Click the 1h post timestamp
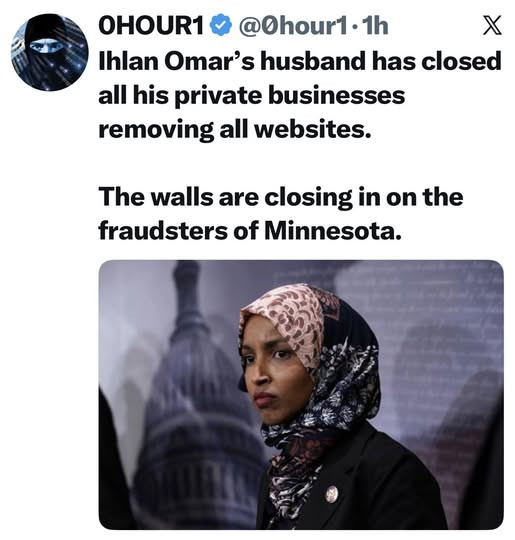Screen dimensions: 515x540 tap(375, 26)
